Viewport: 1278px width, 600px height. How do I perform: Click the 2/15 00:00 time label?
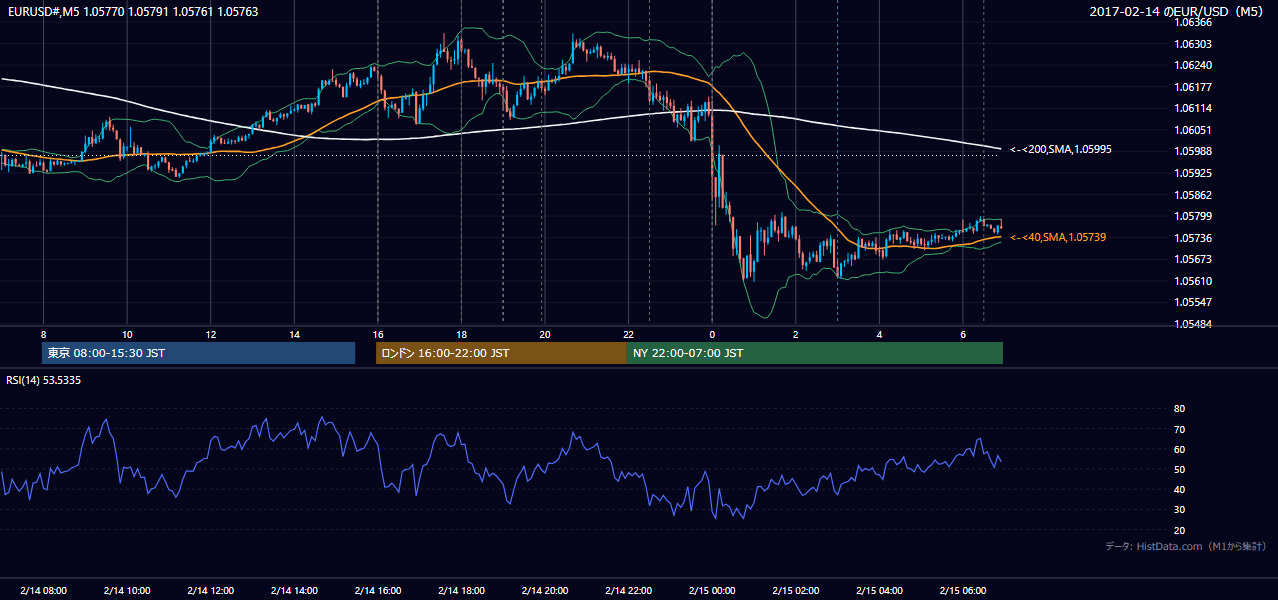pos(712,590)
